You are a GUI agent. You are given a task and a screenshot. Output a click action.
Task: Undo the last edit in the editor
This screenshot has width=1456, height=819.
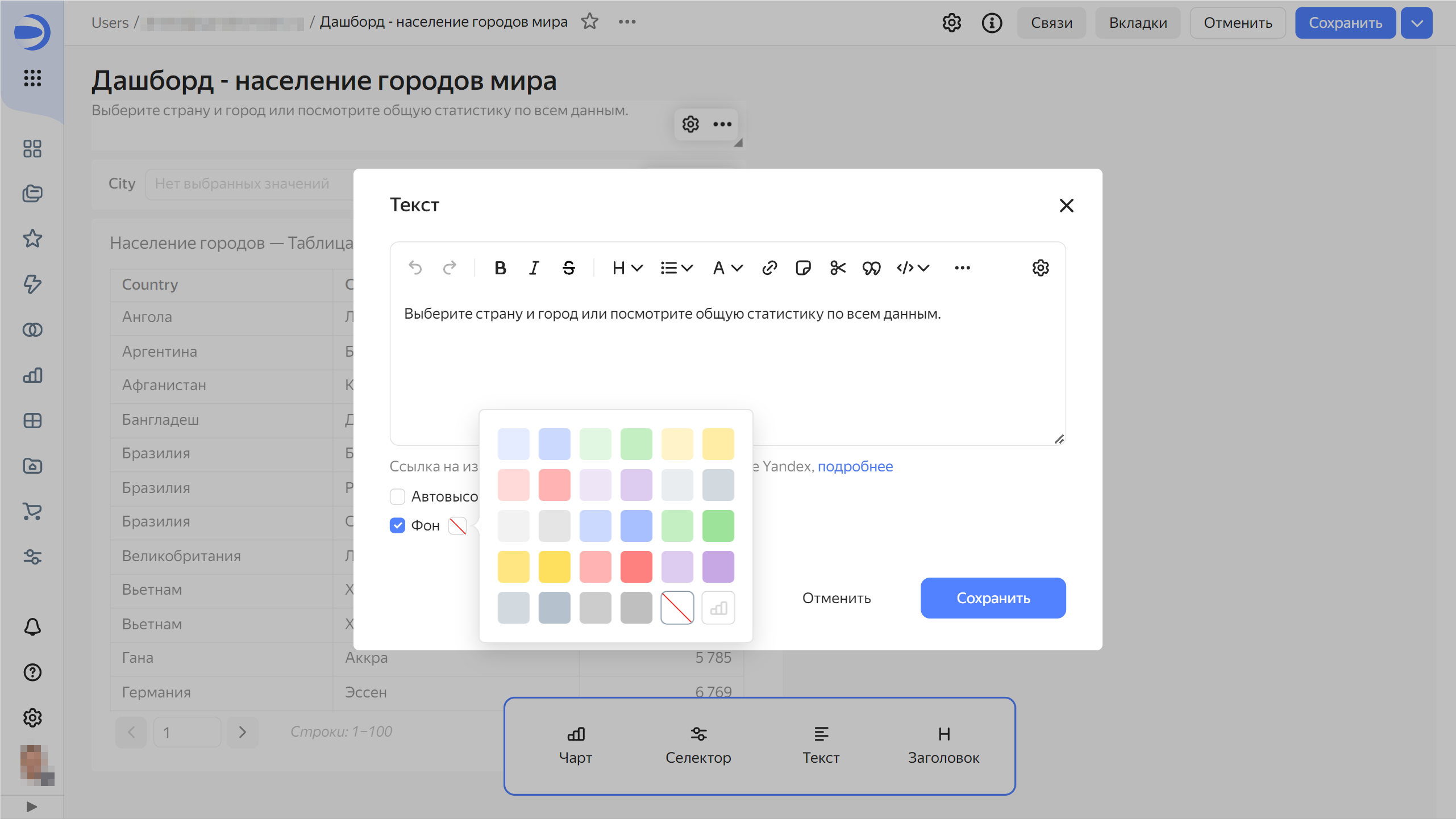(415, 268)
